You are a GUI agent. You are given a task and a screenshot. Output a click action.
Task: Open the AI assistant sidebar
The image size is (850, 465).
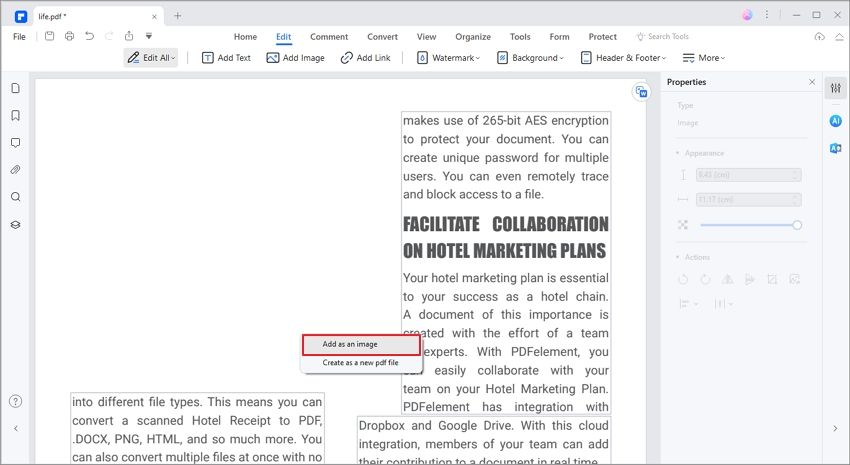[836, 121]
